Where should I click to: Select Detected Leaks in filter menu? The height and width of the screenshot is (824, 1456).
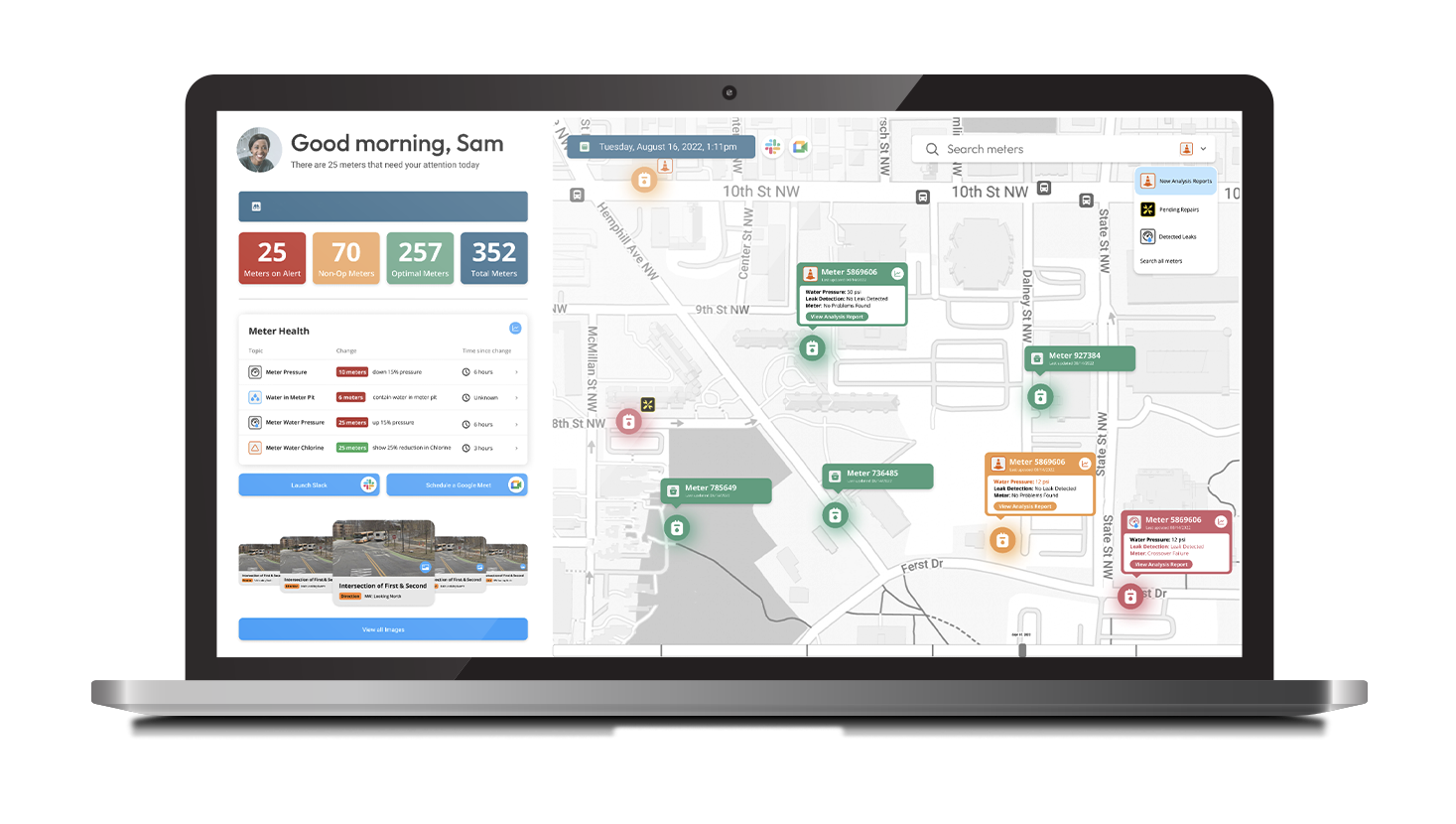point(1176,237)
